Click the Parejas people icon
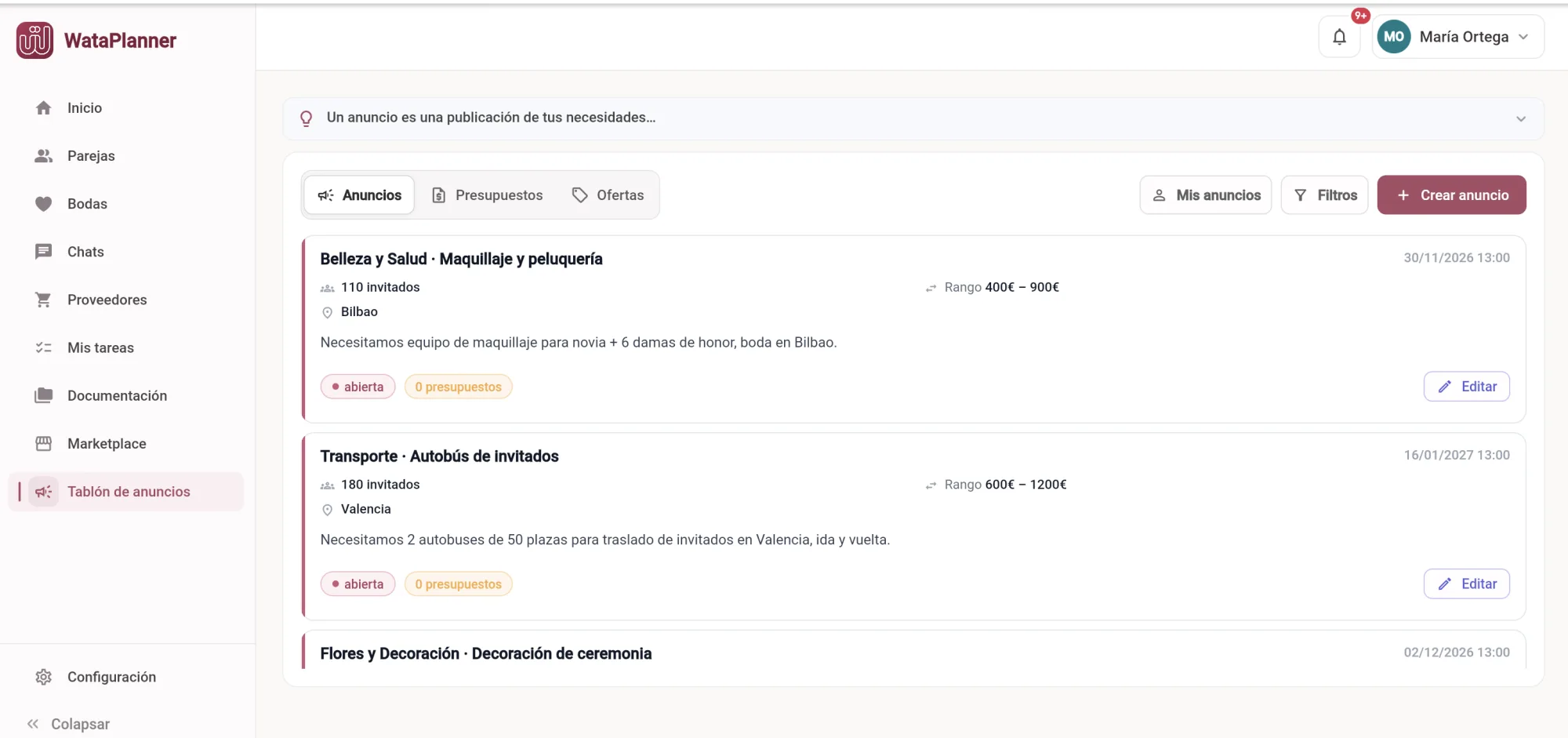The image size is (1568, 738). point(44,156)
